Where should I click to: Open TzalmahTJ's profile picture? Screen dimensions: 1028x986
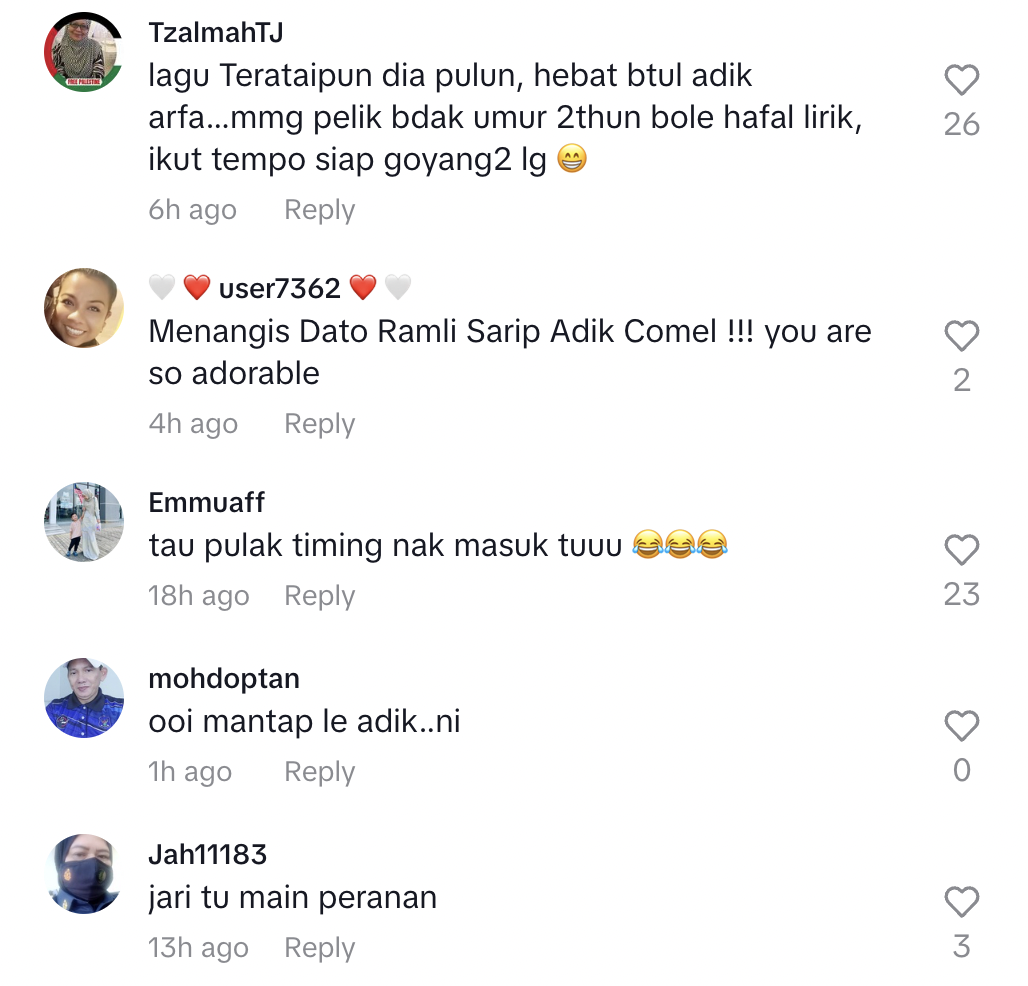[x=84, y=52]
